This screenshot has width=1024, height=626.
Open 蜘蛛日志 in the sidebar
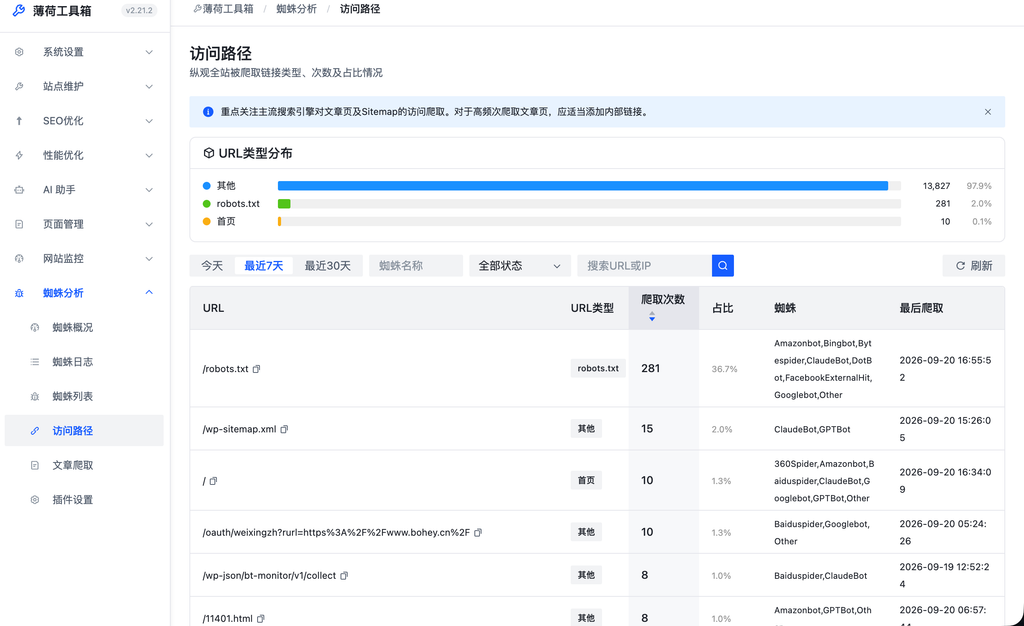[84, 362]
